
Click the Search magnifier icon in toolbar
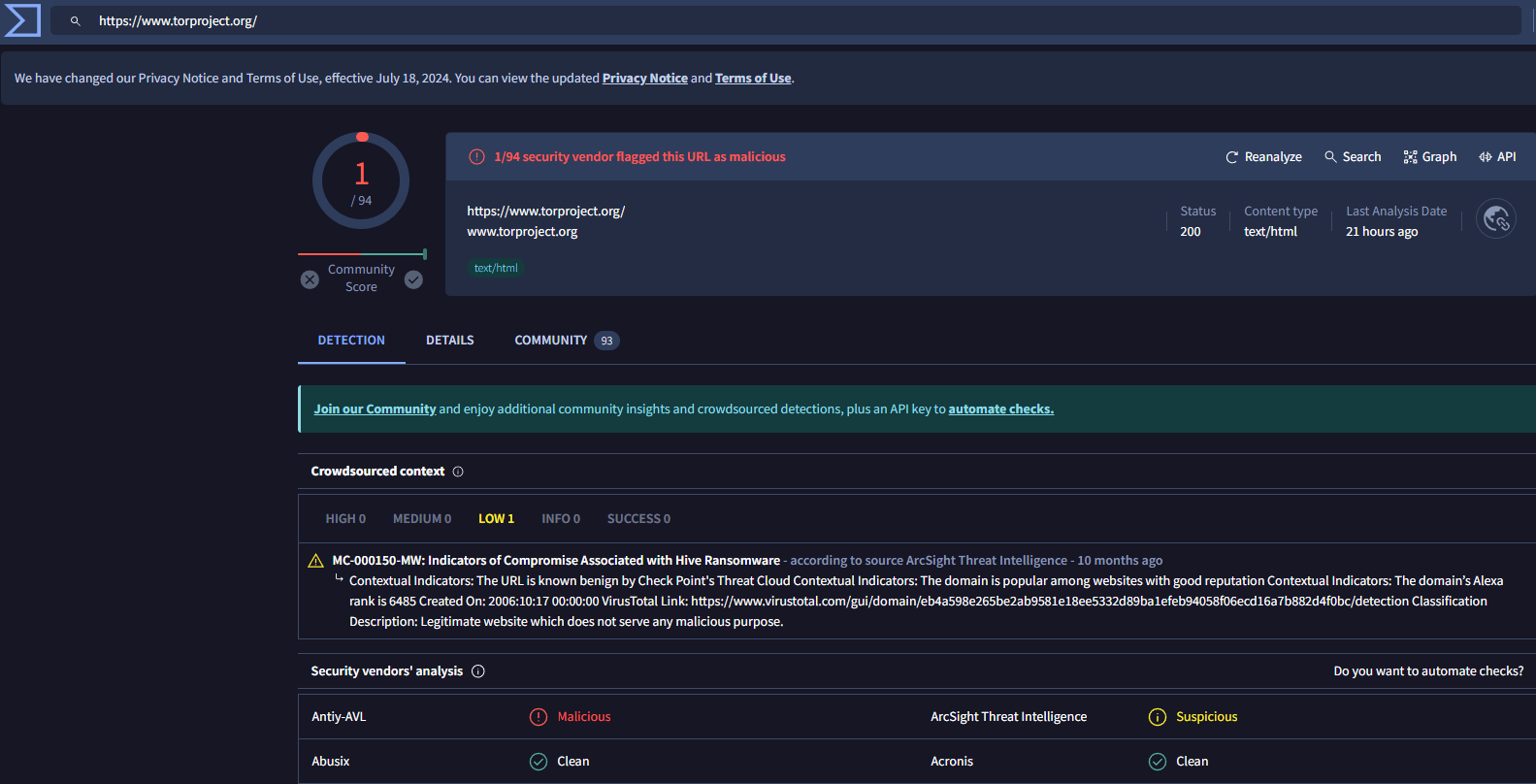(x=1330, y=157)
